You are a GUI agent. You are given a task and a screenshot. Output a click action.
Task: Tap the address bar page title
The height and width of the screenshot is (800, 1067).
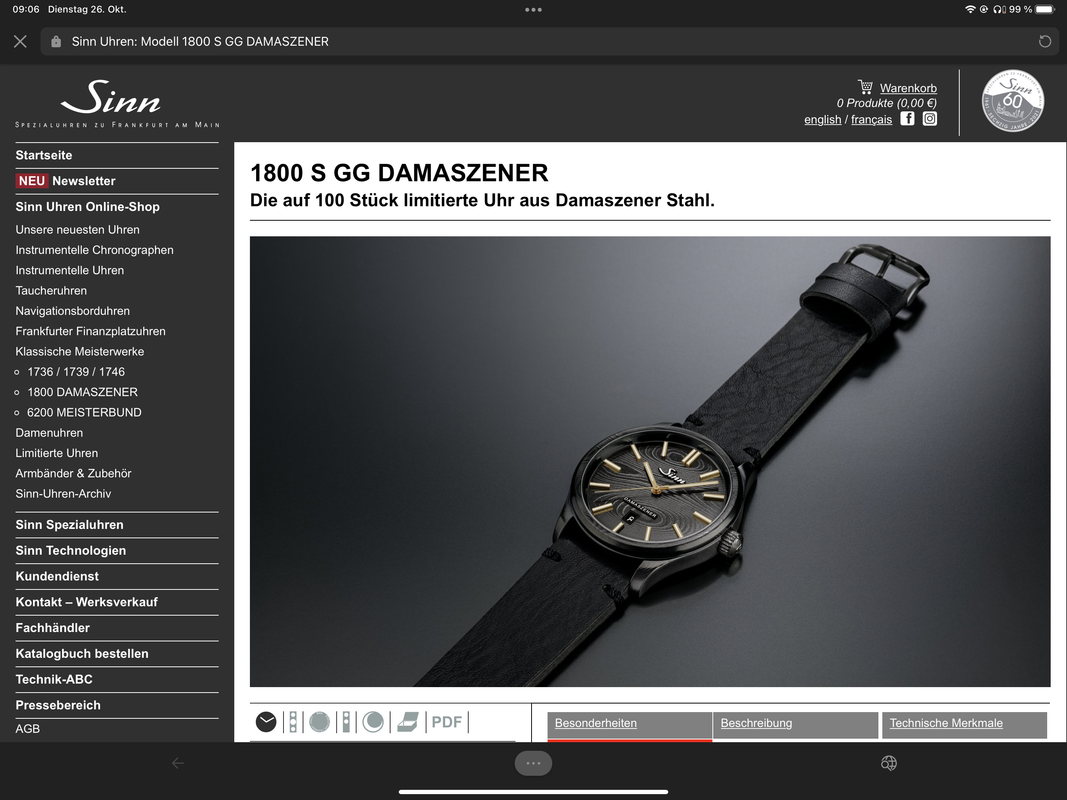pos(200,41)
